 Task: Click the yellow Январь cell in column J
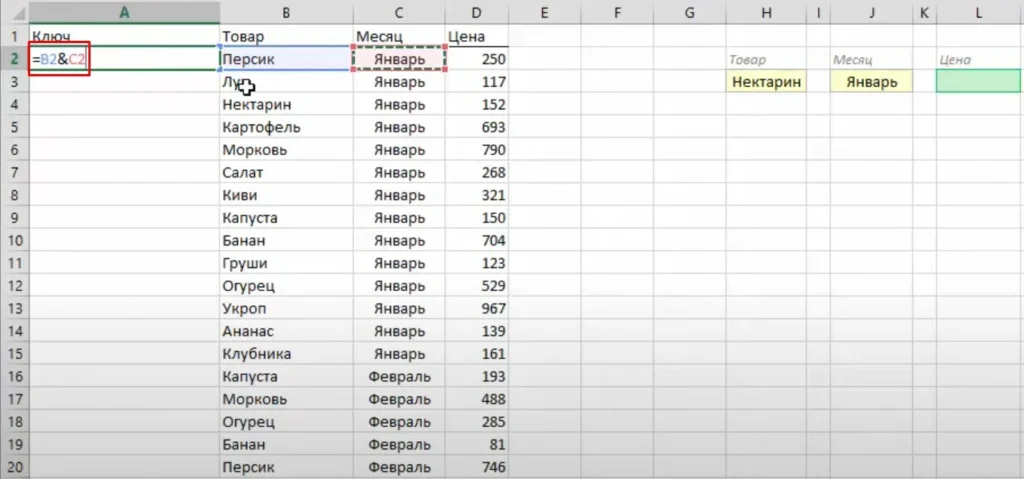[x=871, y=82]
